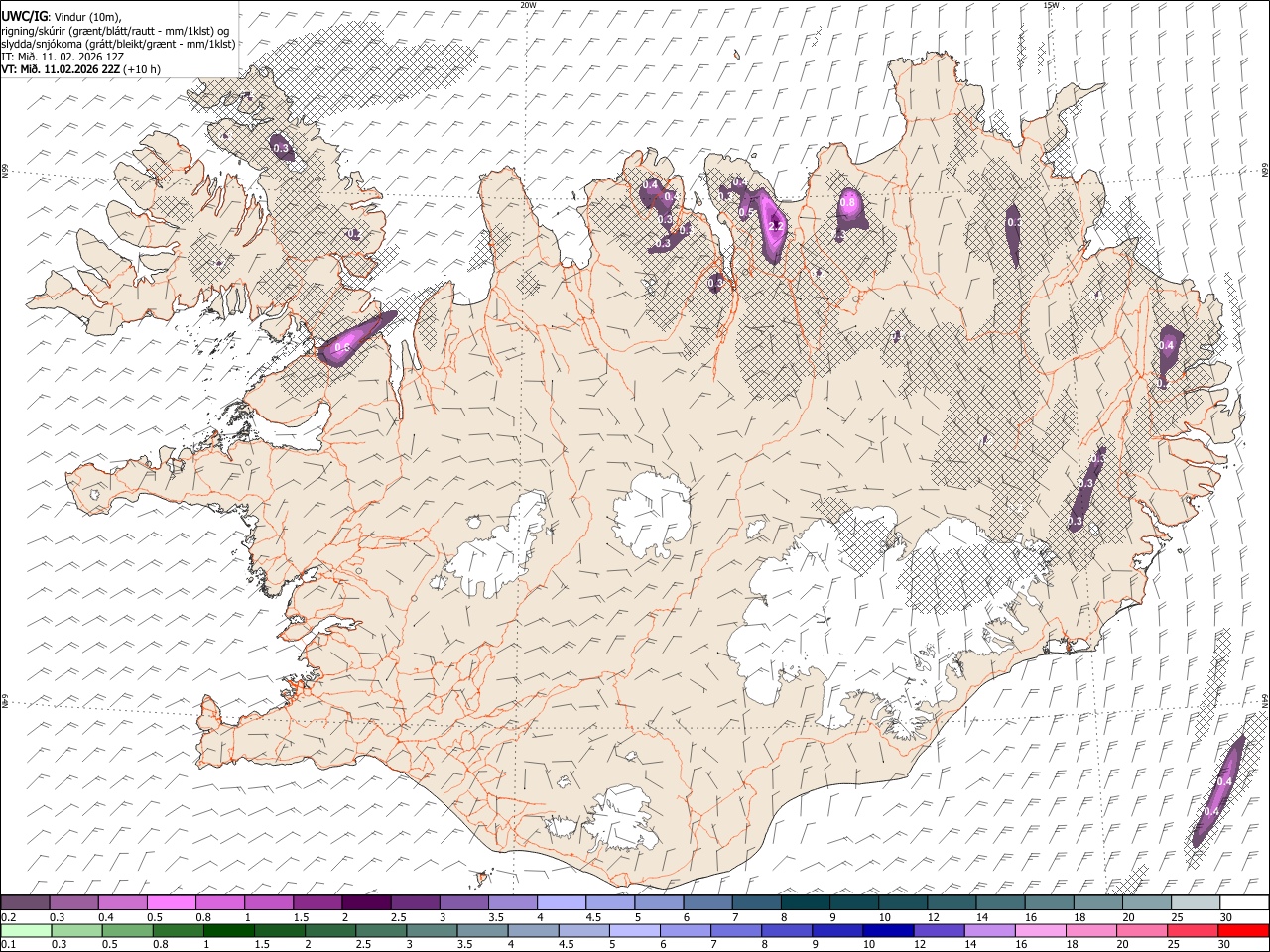Click the bottom-row legend label 20
Screen dimensions: 1270x952
pyautogui.click(x=1124, y=944)
